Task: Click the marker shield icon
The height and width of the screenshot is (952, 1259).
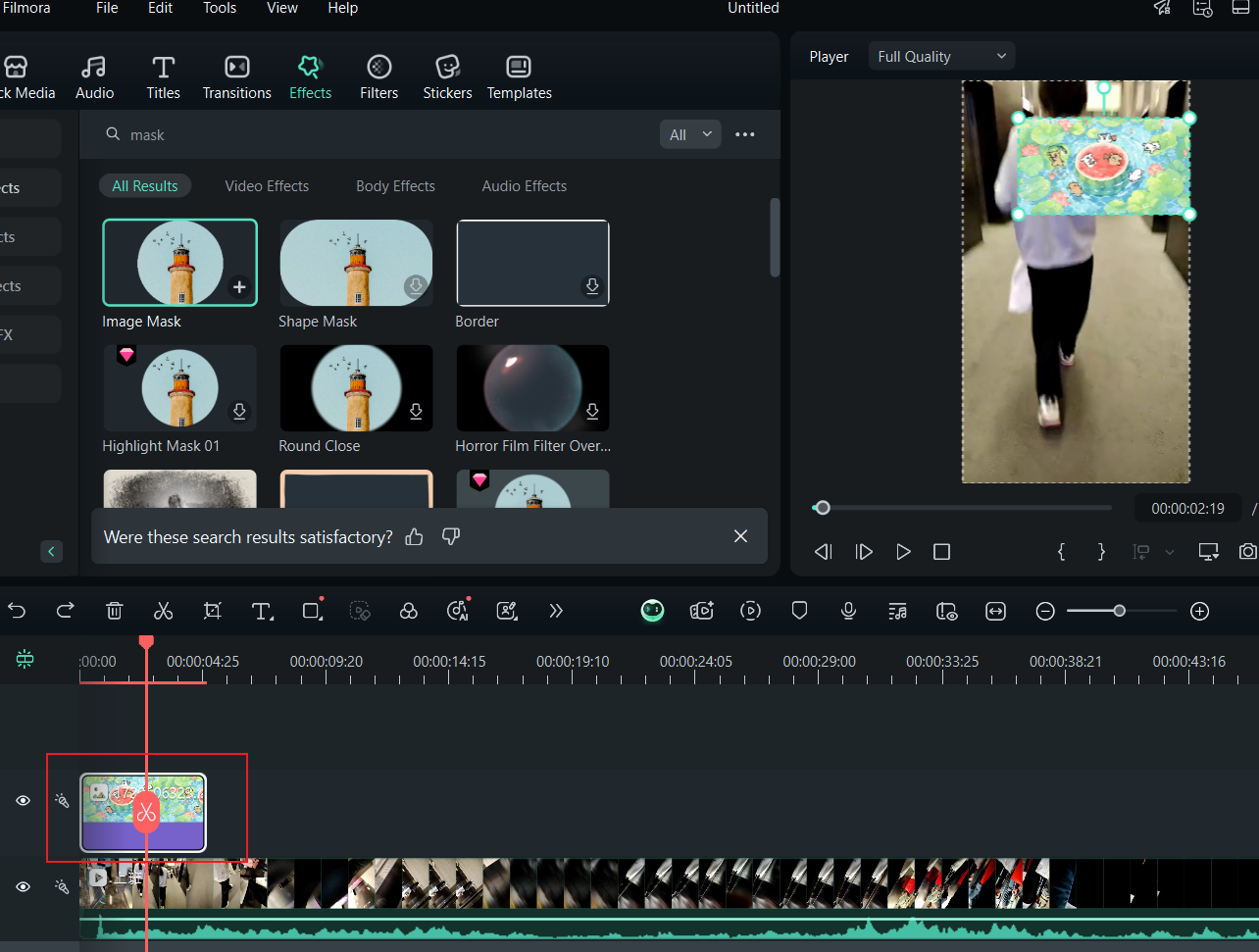Action: pyautogui.click(x=799, y=612)
